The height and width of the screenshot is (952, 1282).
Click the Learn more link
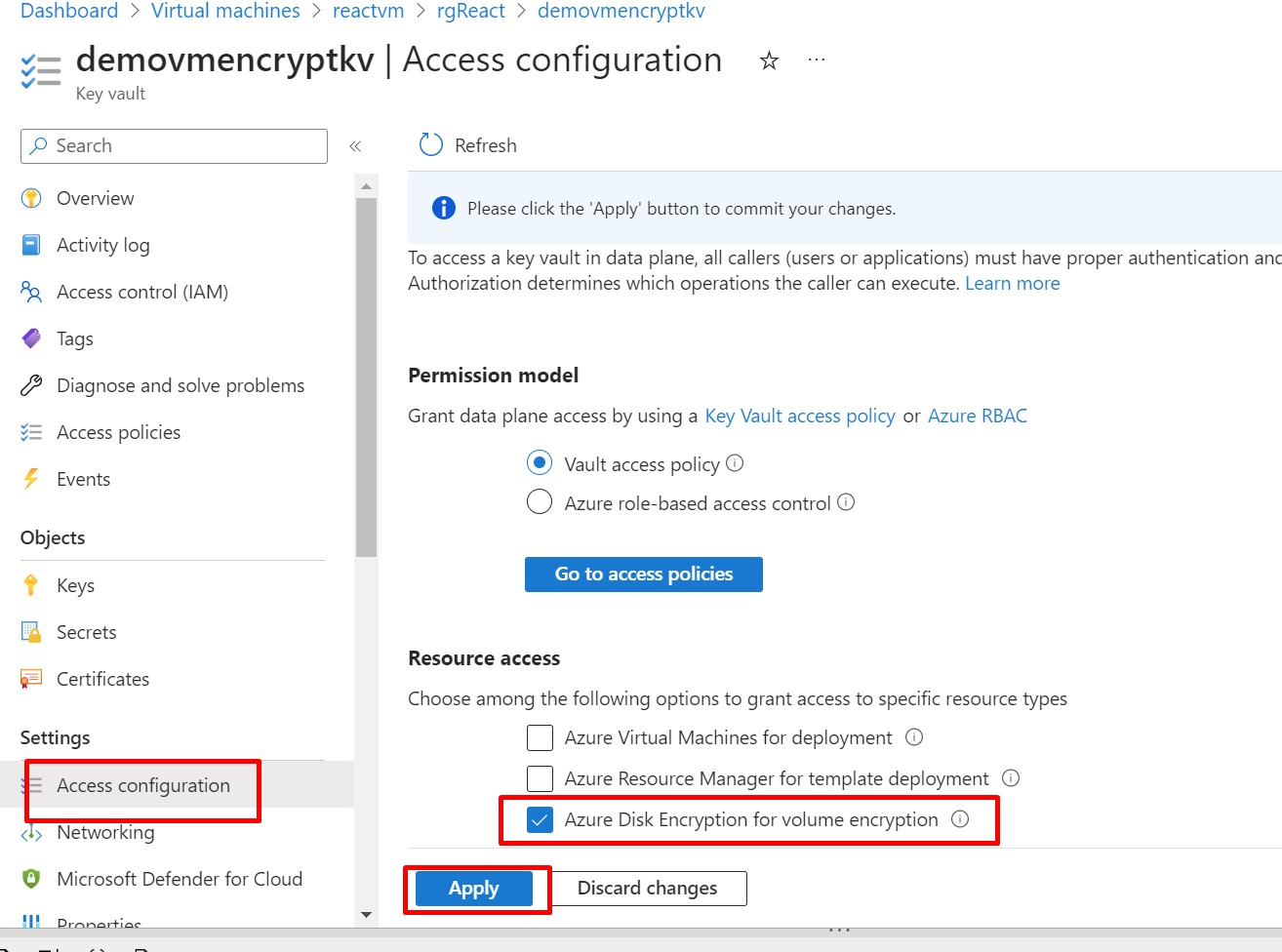[x=1012, y=283]
